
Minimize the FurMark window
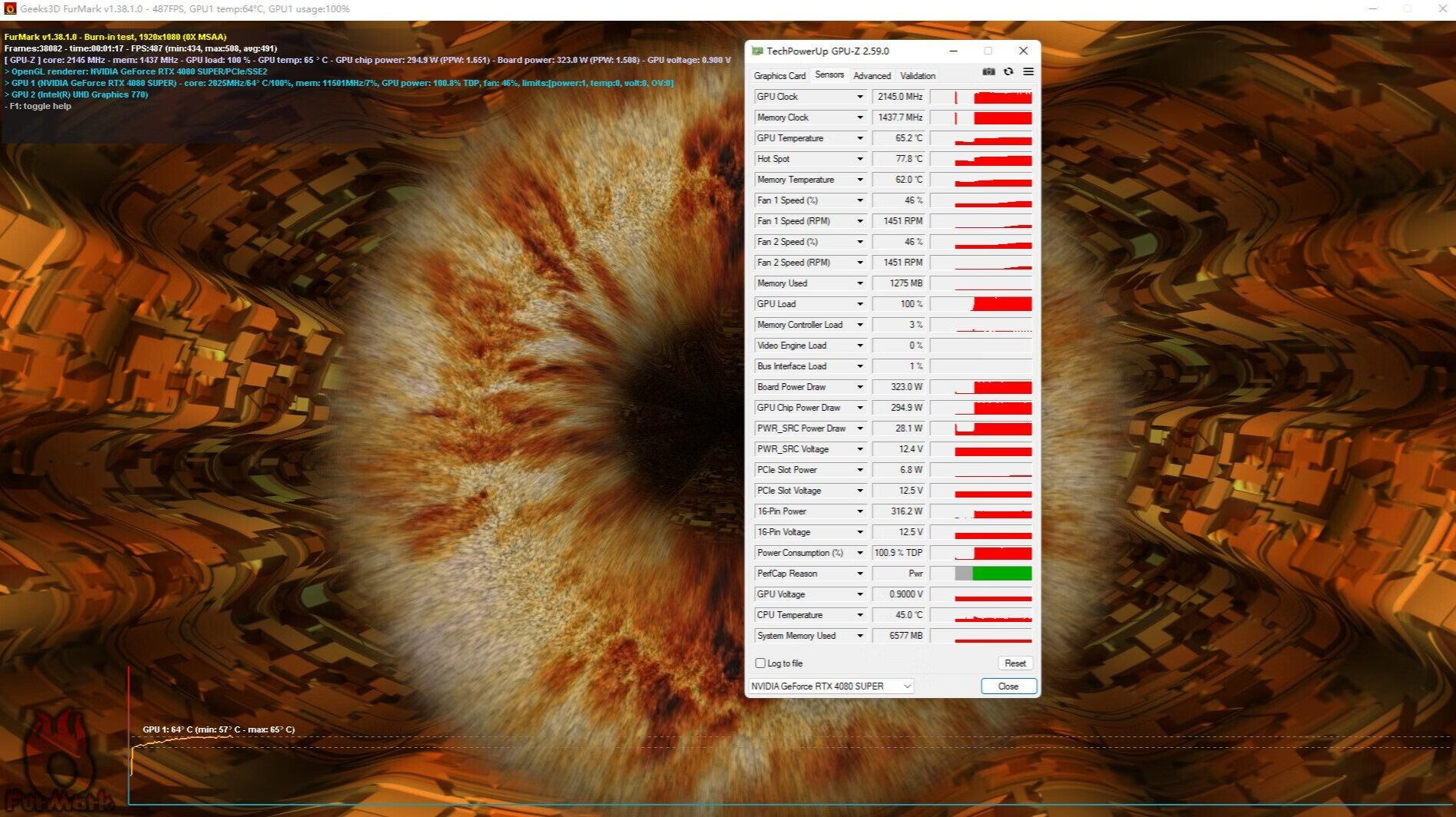point(1373,9)
